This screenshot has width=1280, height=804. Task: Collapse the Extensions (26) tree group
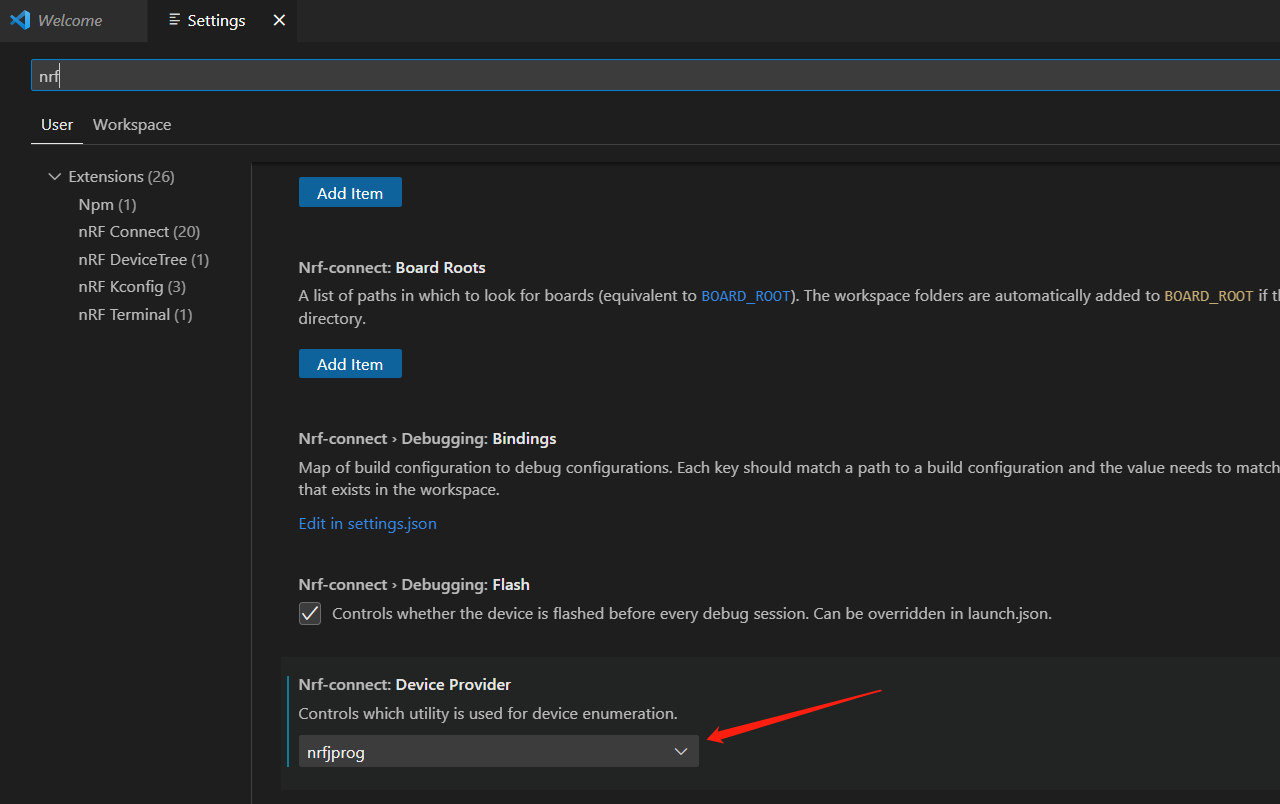pos(54,177)
